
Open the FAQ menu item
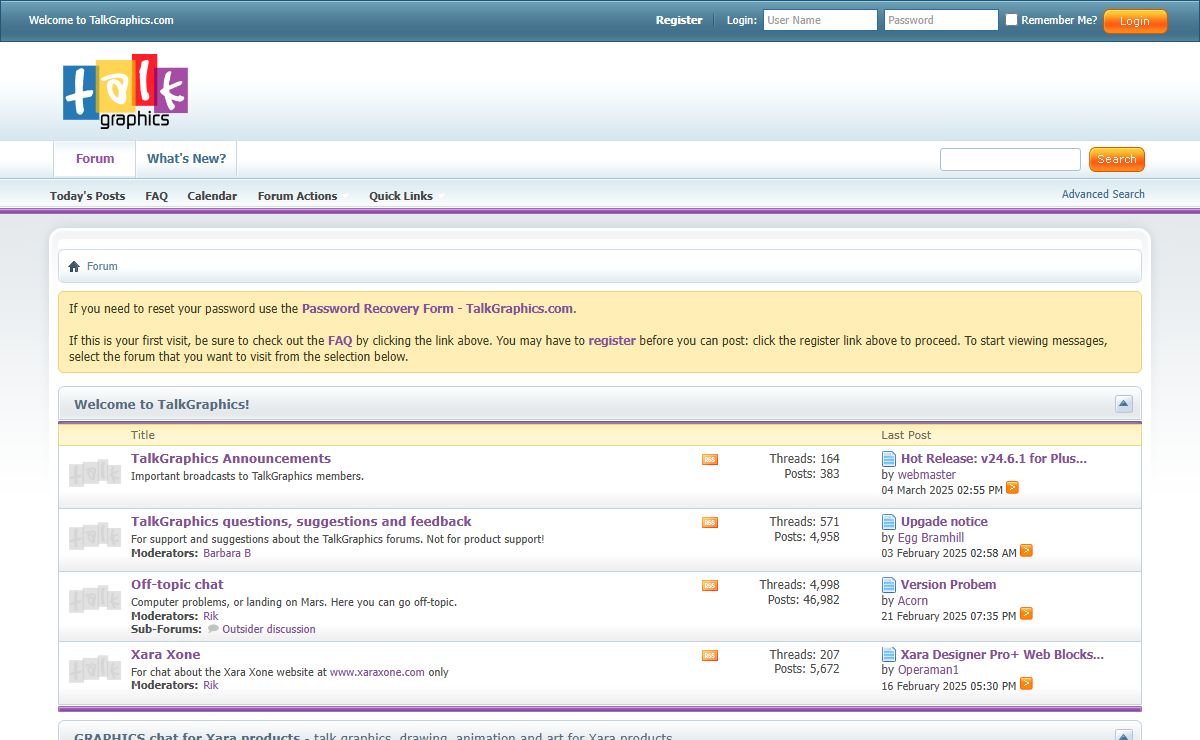156,196
